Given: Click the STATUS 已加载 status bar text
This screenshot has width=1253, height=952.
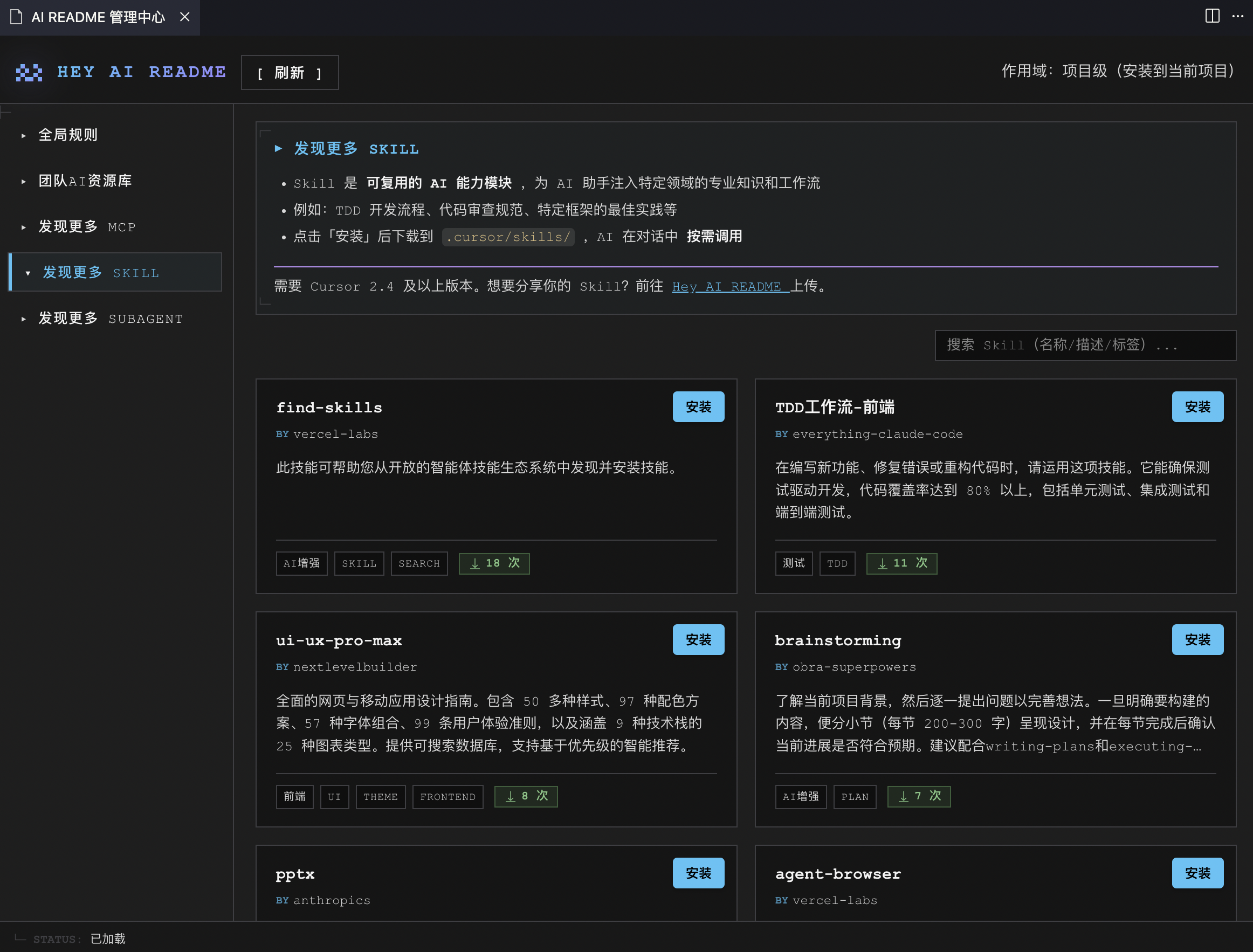Looking at the screenshot, I should pyautogui.click(x=79, y=939).
